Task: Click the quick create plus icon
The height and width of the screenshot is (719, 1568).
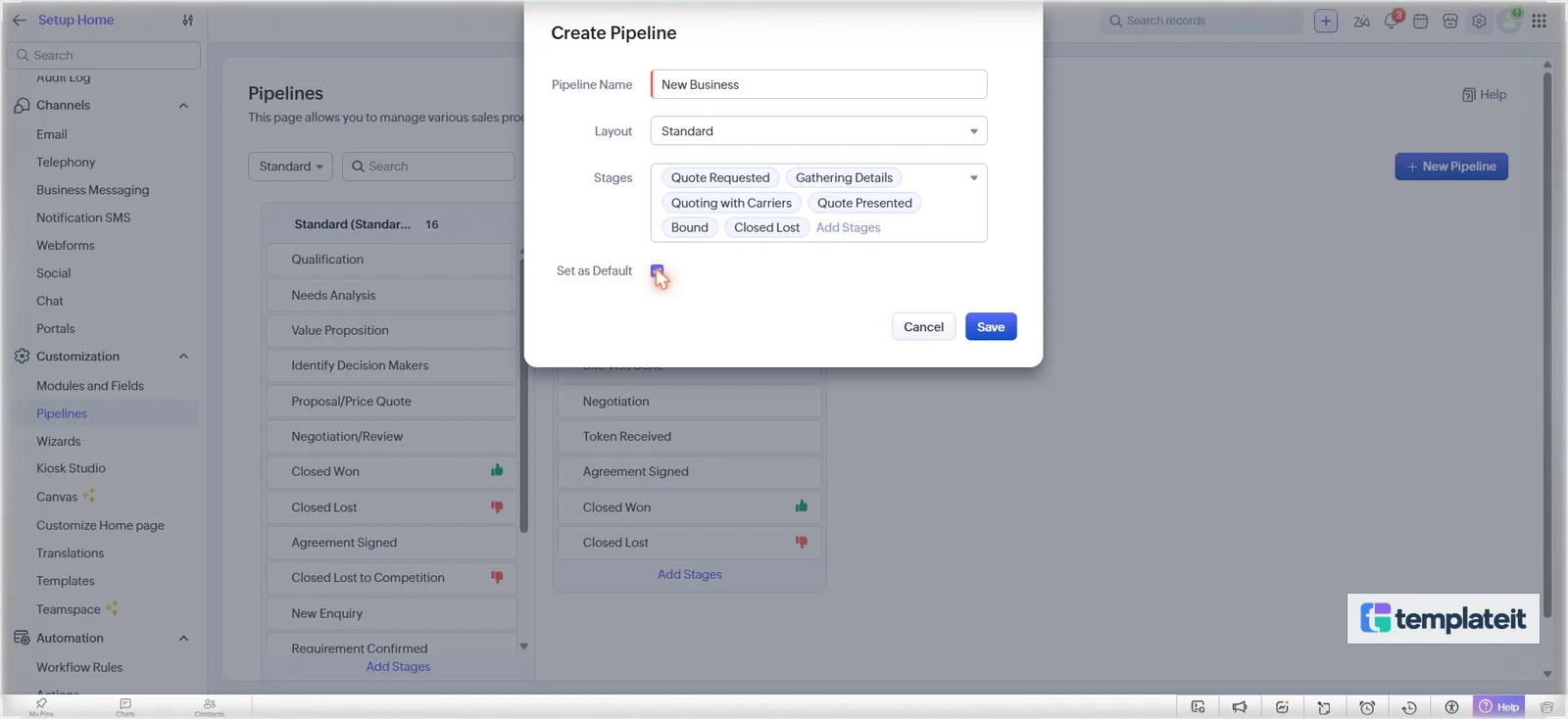Action: pyautogui.click(x=1326, y=21)
